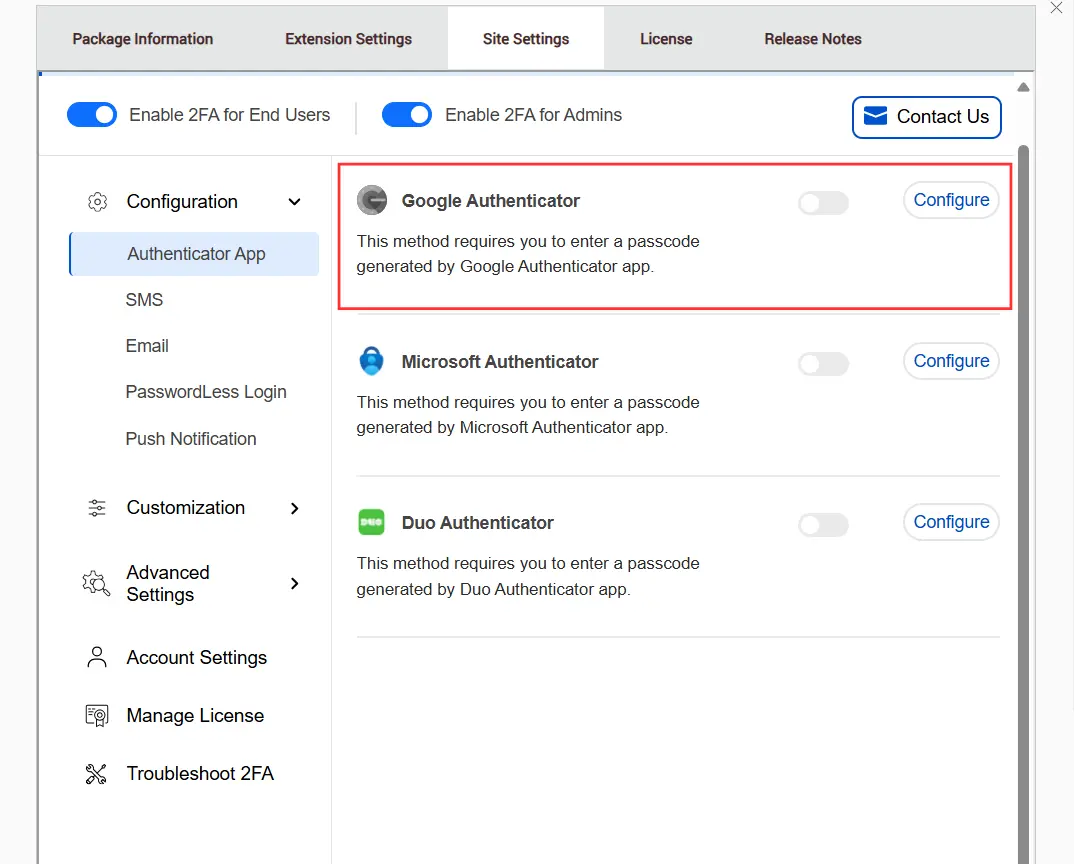Disable the Enable 2FA for End Users toggle

92,115
